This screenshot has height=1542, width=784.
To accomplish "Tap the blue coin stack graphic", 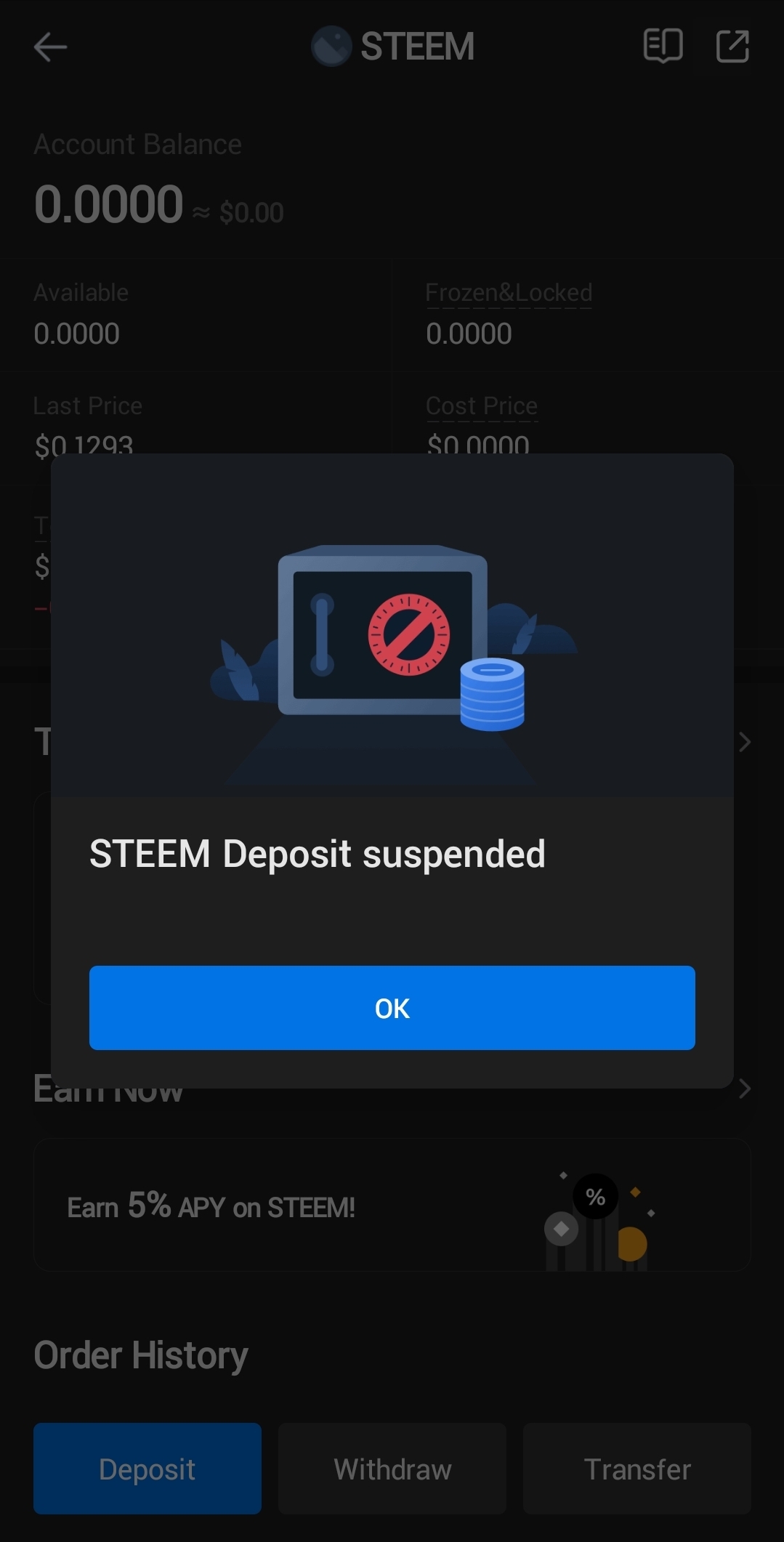I will click(493, 695).
